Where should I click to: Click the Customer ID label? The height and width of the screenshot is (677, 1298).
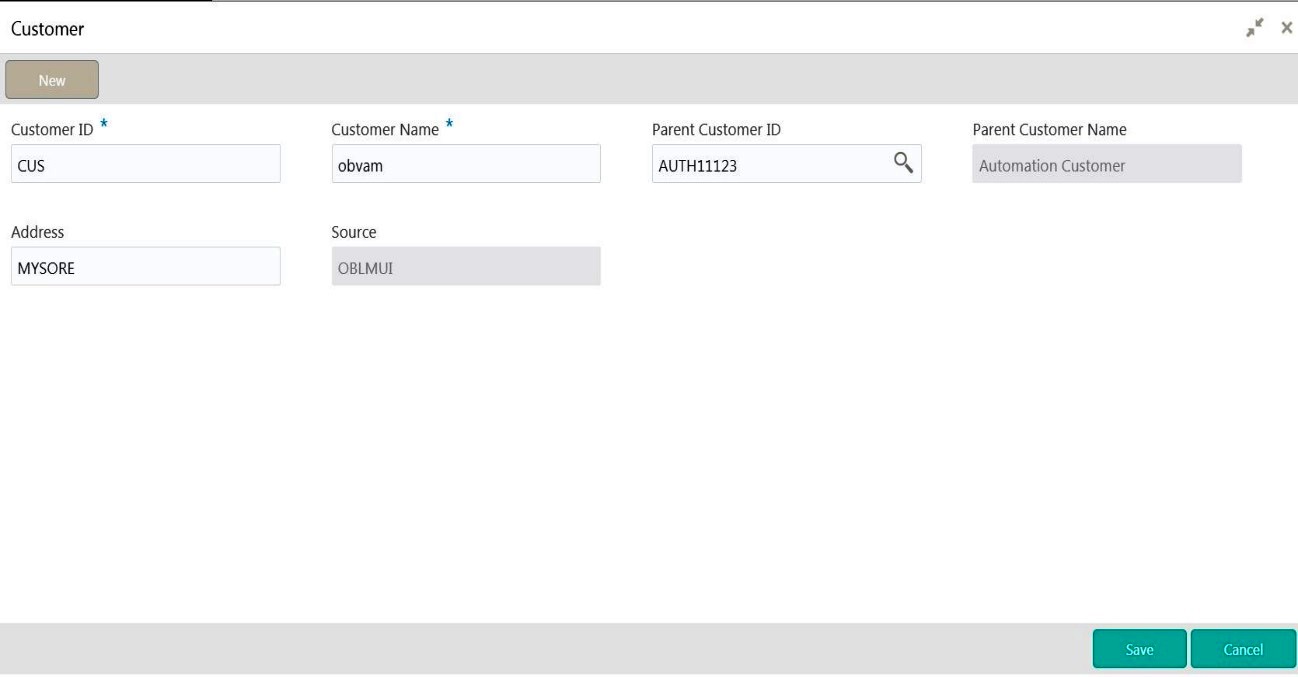52,130
